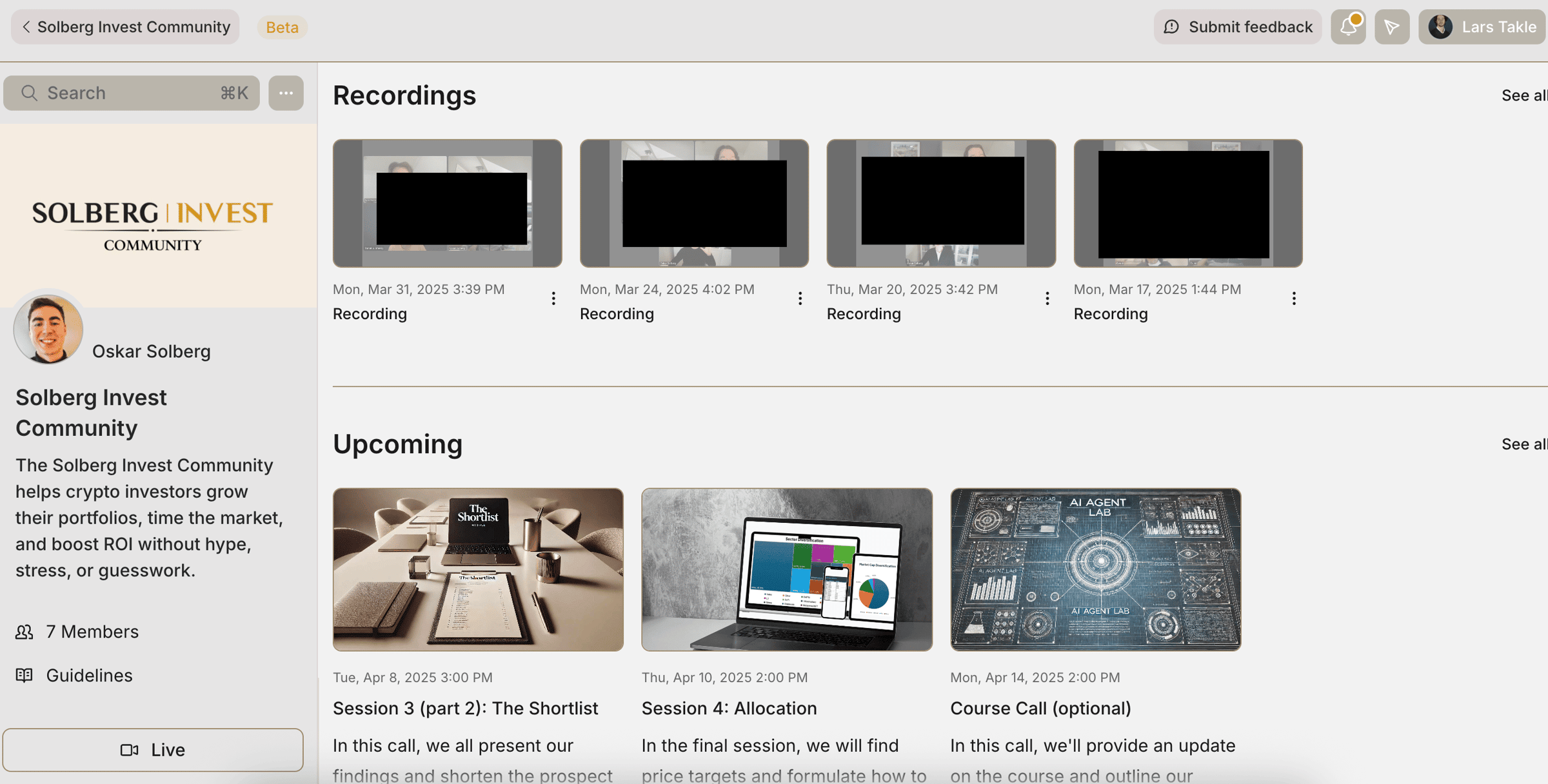Click date Mon, Apr 14, 2025 2:00 PM
The height and width of the screenshot is (784, 1548).
[1035, 677]
